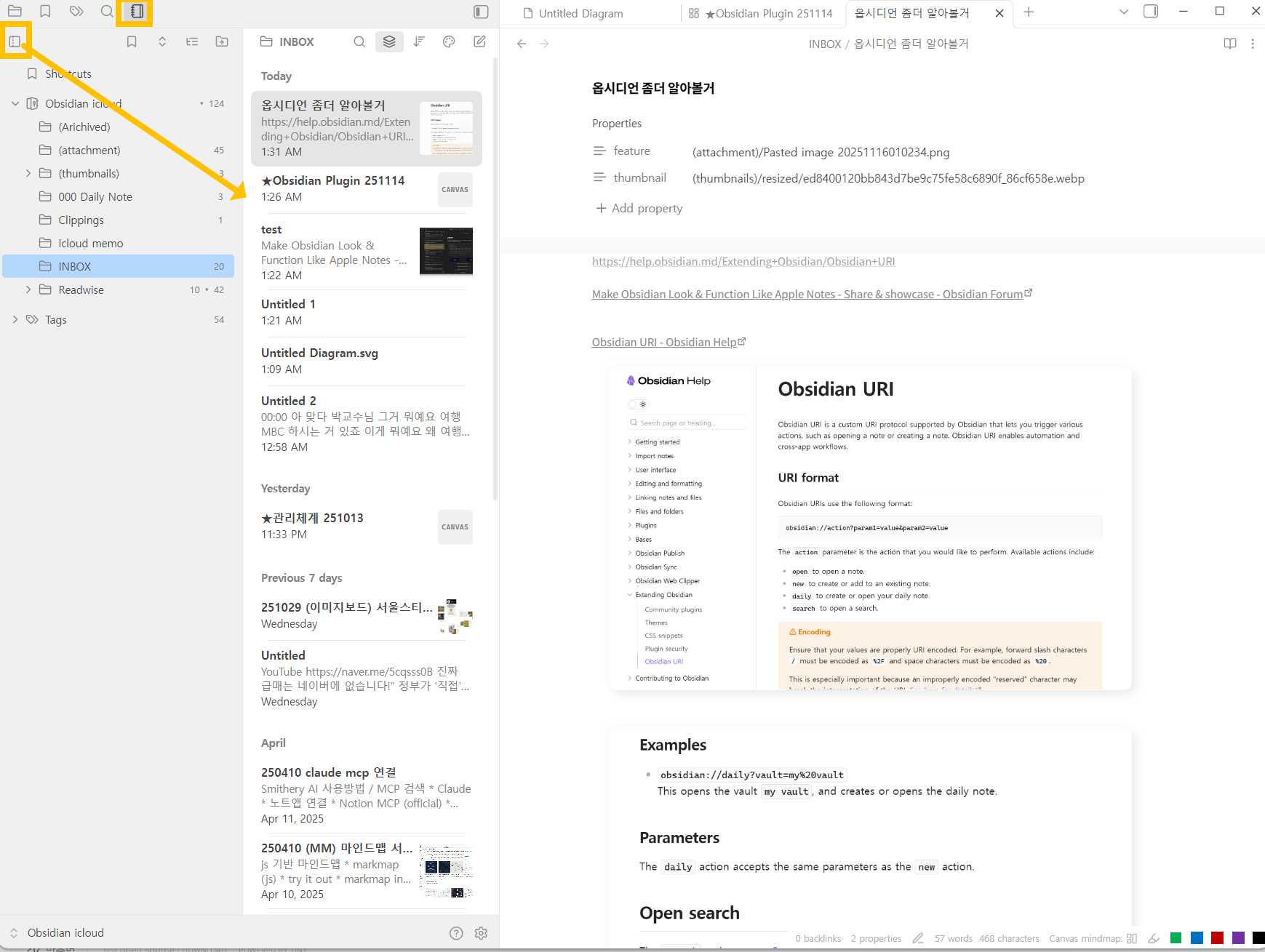1265x952 pixels.
Task: Toggle editing mode pencil in status bar
Action: click(918, 938)
